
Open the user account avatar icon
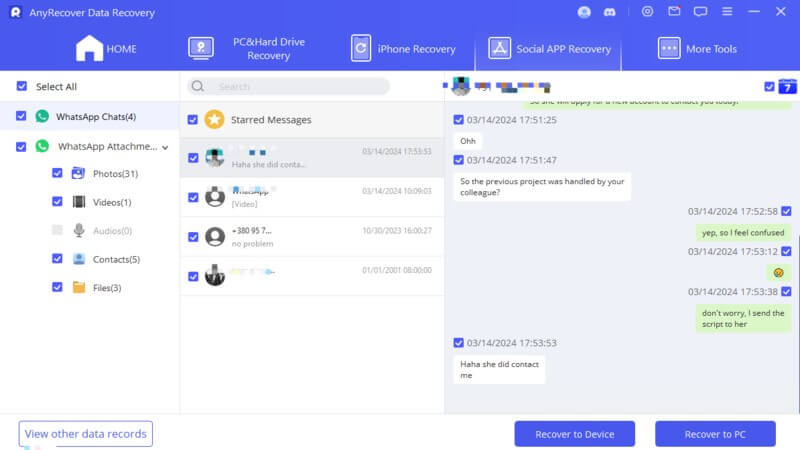pyautogui.click(x=584, y=12)
